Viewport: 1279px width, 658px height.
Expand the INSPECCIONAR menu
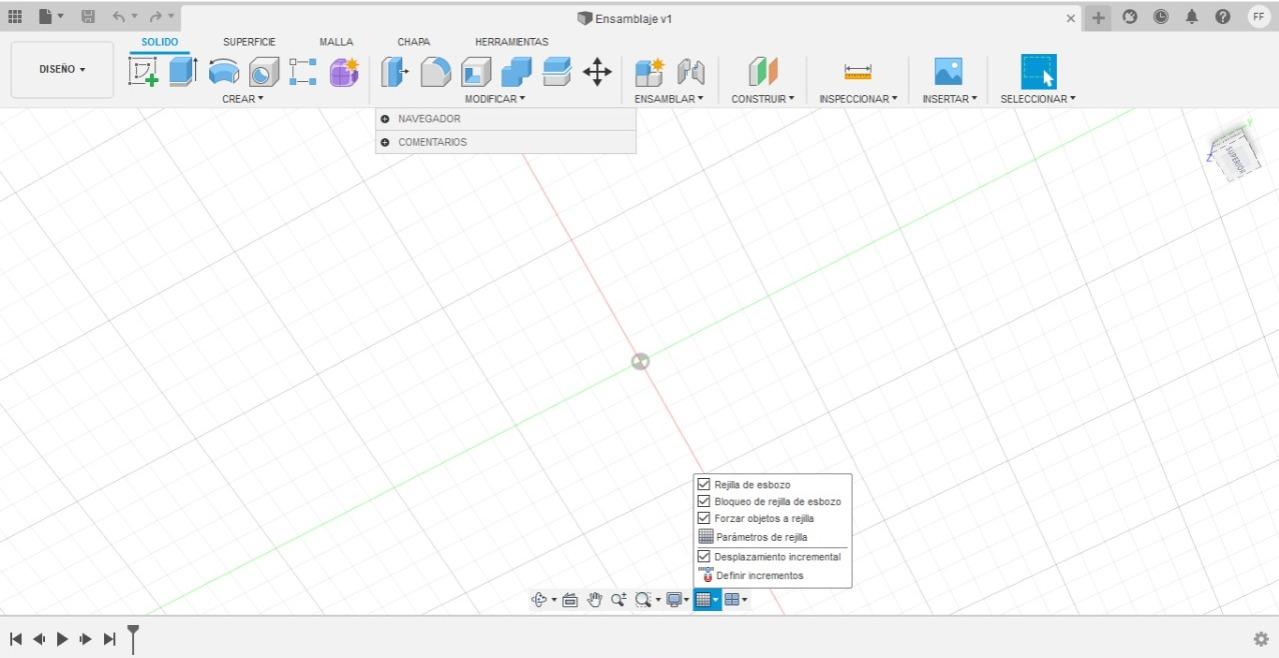(x=858, y=99)
